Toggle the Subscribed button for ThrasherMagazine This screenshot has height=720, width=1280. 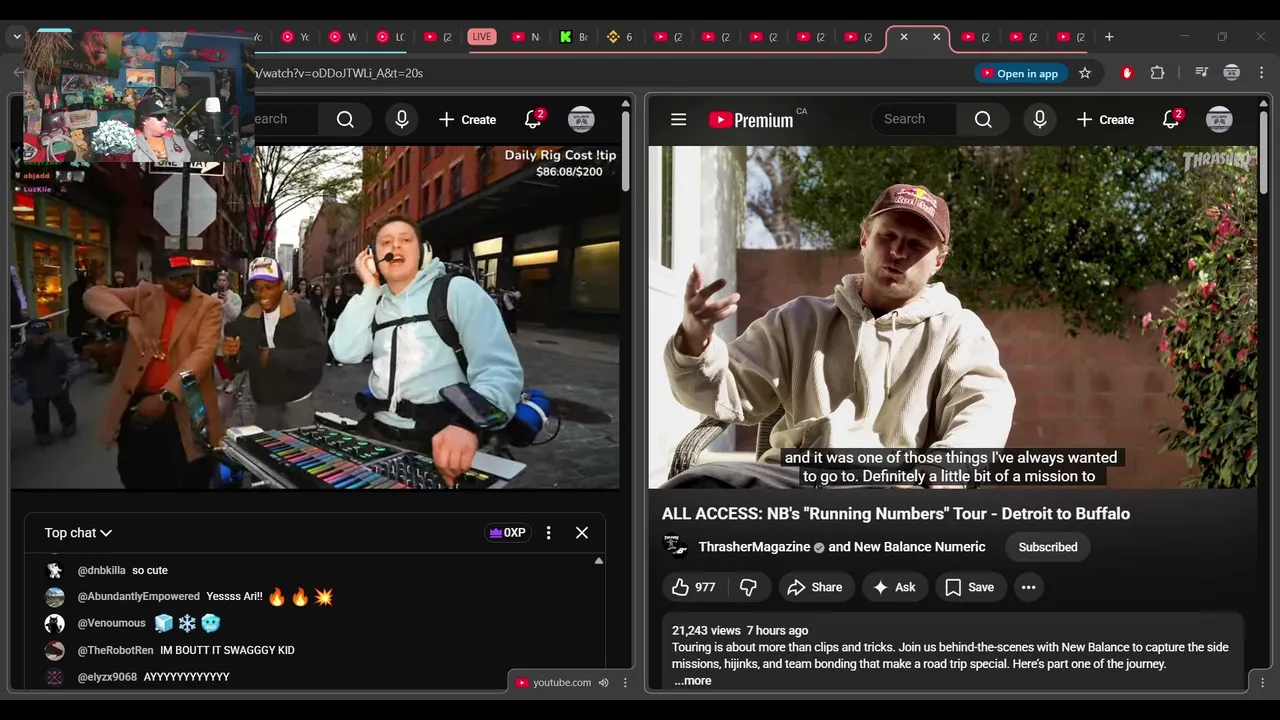1048,547
